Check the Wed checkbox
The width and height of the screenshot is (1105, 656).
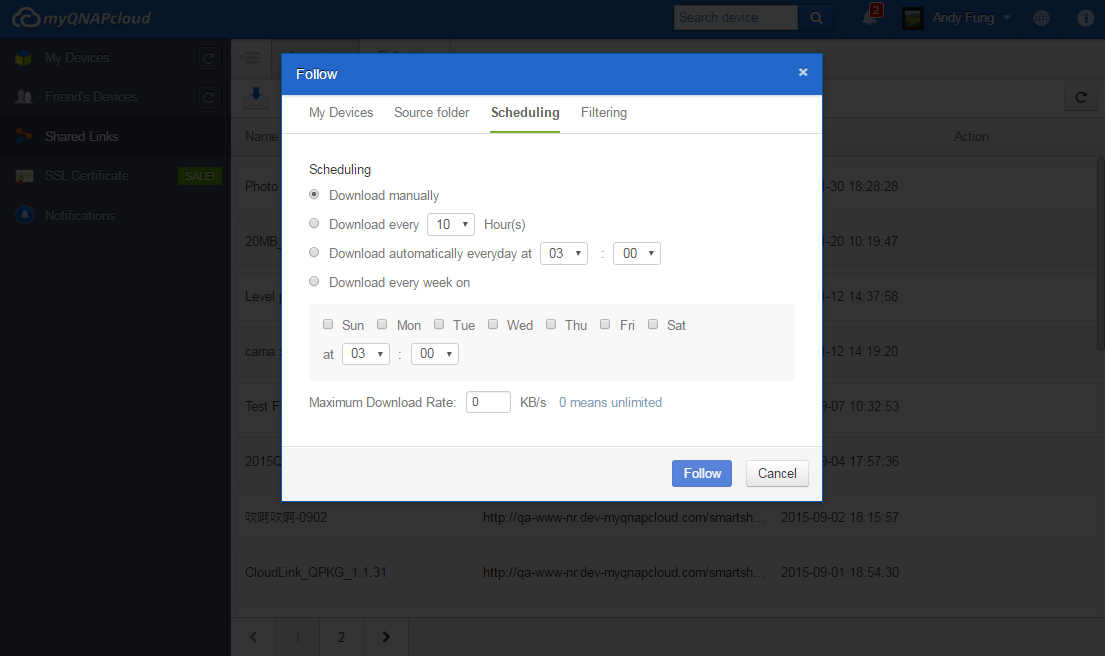coord(493,324)
